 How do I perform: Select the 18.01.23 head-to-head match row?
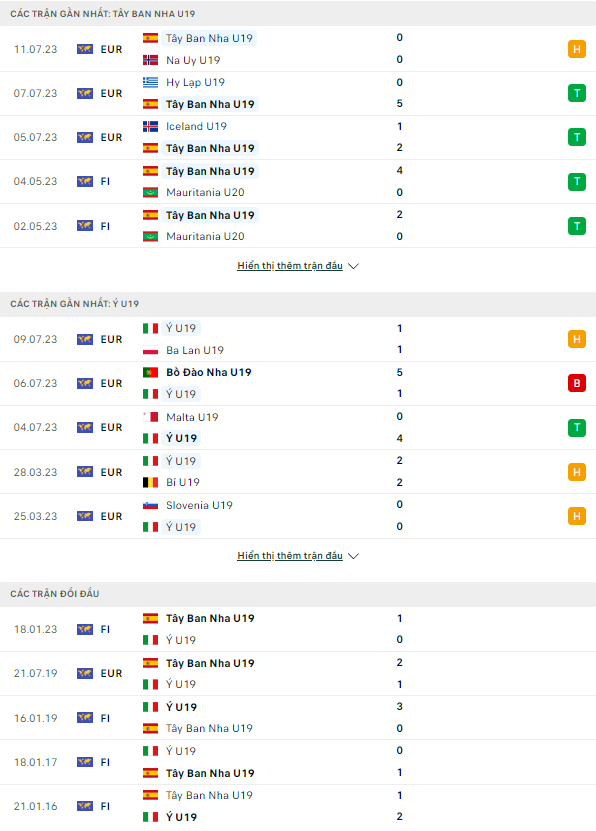298,629
